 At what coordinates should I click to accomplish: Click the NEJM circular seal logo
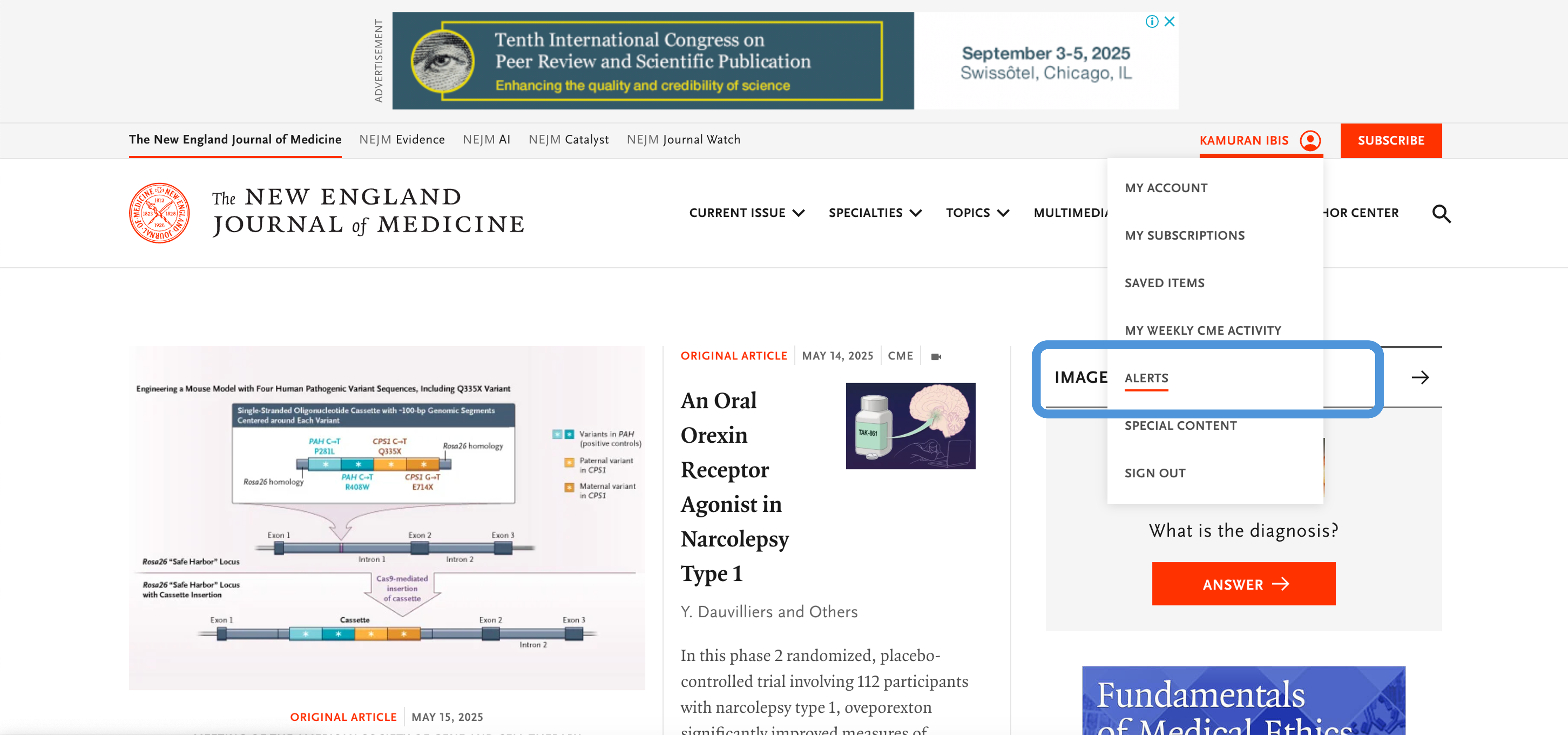159,213
